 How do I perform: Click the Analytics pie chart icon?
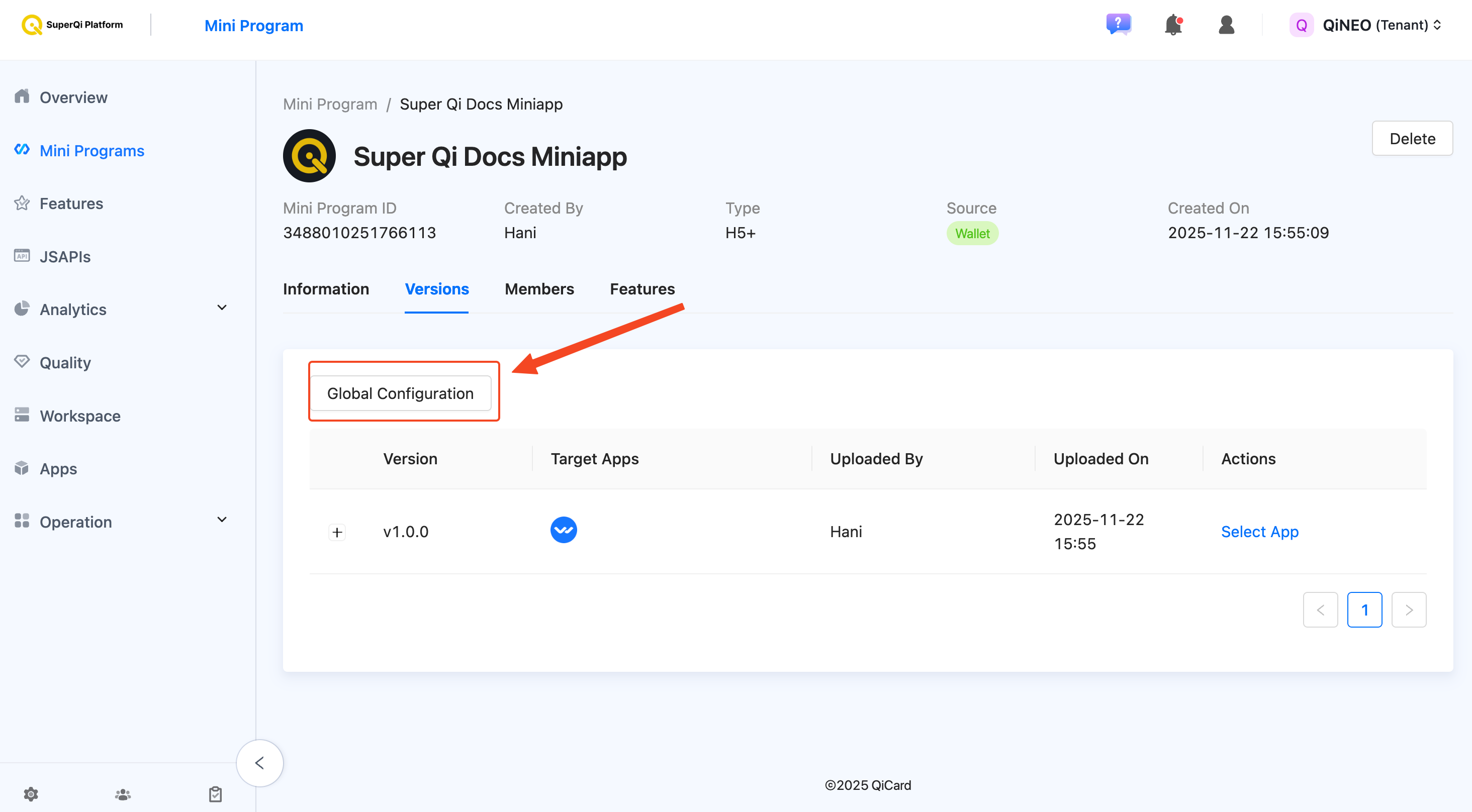click(x=22, y=309)
